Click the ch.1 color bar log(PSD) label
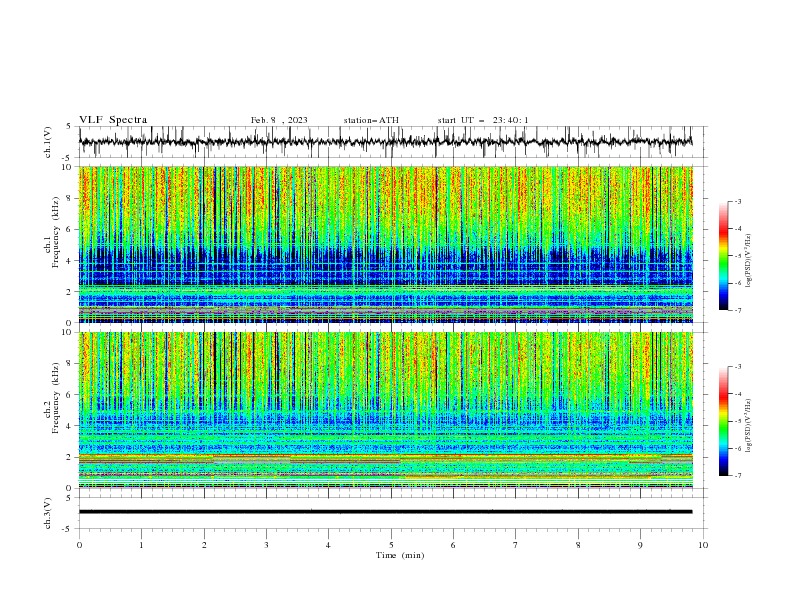 click(748, 261)
